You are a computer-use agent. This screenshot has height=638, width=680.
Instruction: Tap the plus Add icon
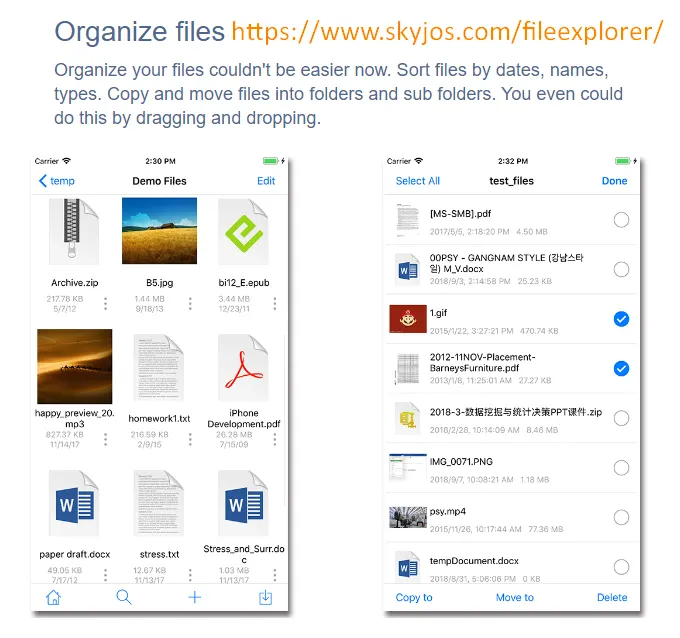[x=195, y=597]
